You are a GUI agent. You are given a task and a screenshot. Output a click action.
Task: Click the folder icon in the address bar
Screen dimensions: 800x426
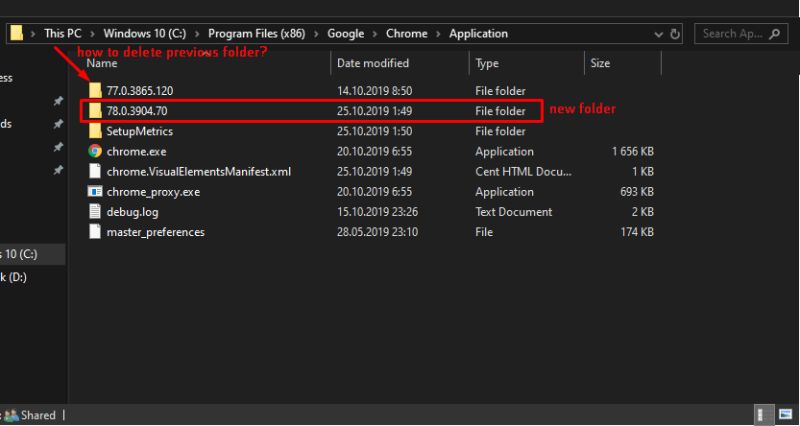[17, 33]
